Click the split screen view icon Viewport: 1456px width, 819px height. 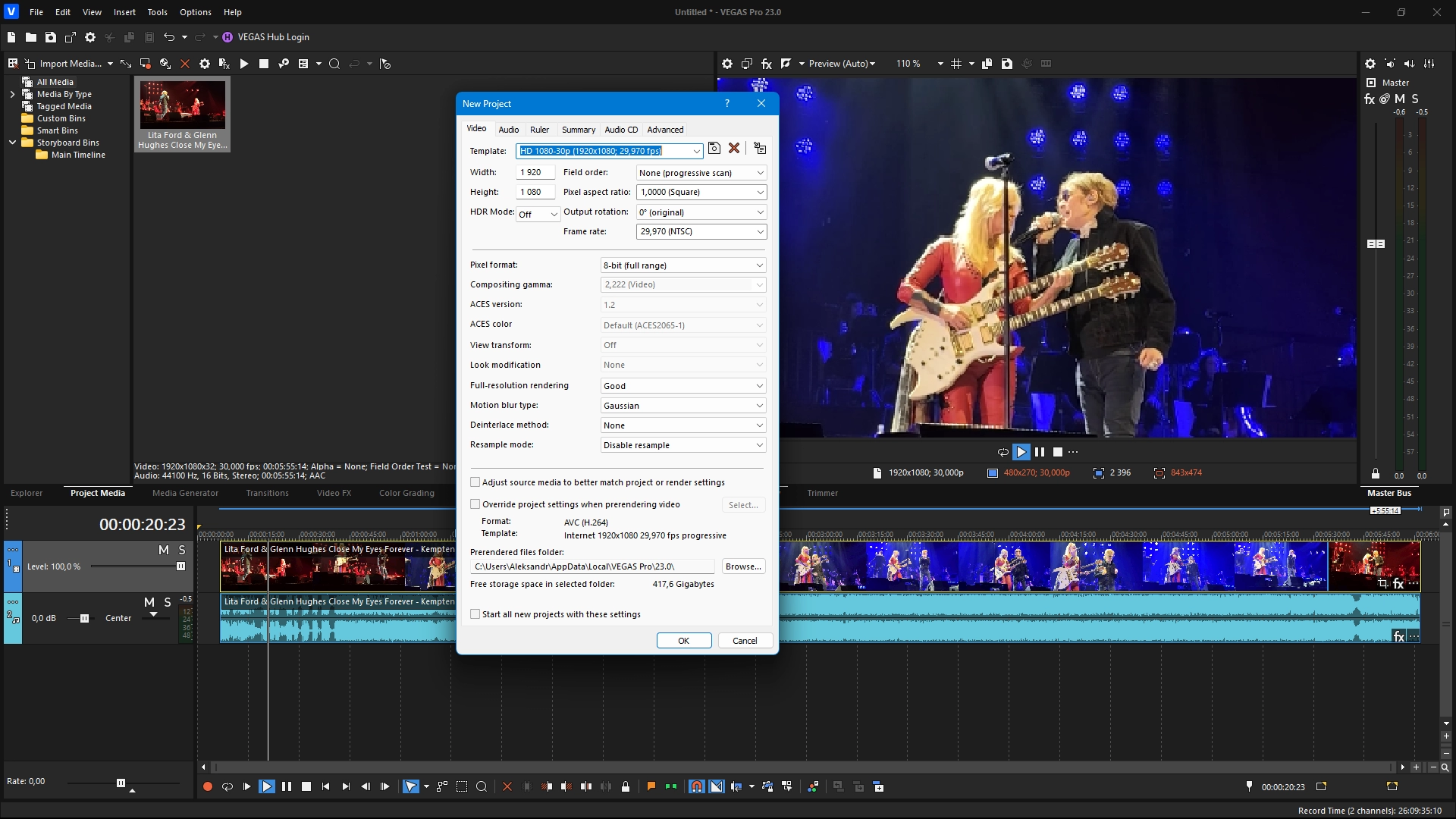pyautogui.click(x=786, y=64)
